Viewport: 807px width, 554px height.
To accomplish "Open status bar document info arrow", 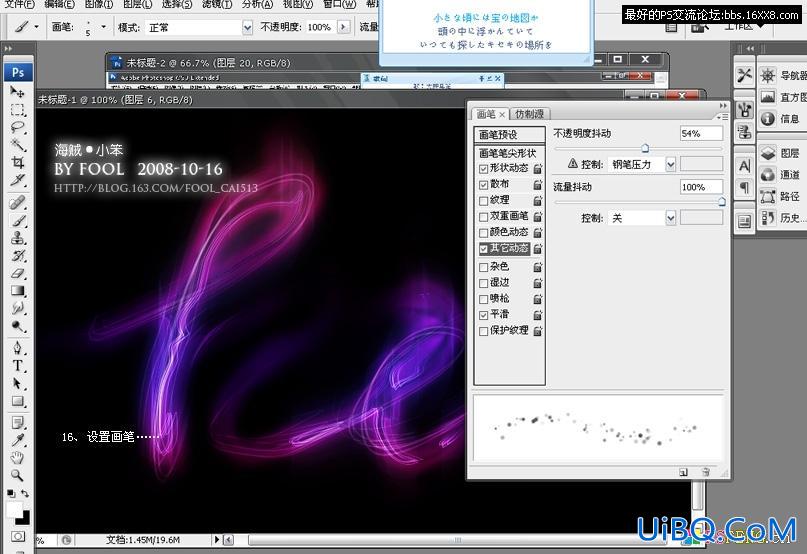I will tap(217, 540).
